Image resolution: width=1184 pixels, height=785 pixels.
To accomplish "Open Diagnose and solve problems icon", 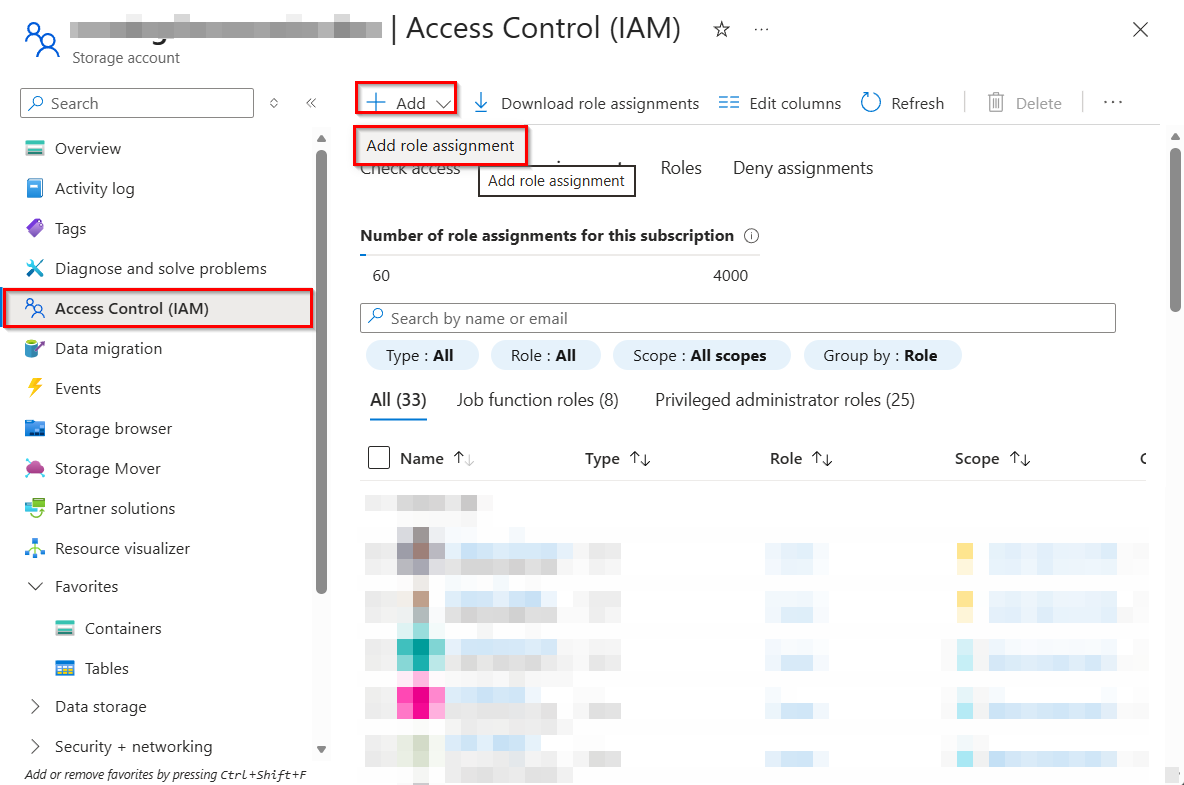I will (x=35, y=268).
